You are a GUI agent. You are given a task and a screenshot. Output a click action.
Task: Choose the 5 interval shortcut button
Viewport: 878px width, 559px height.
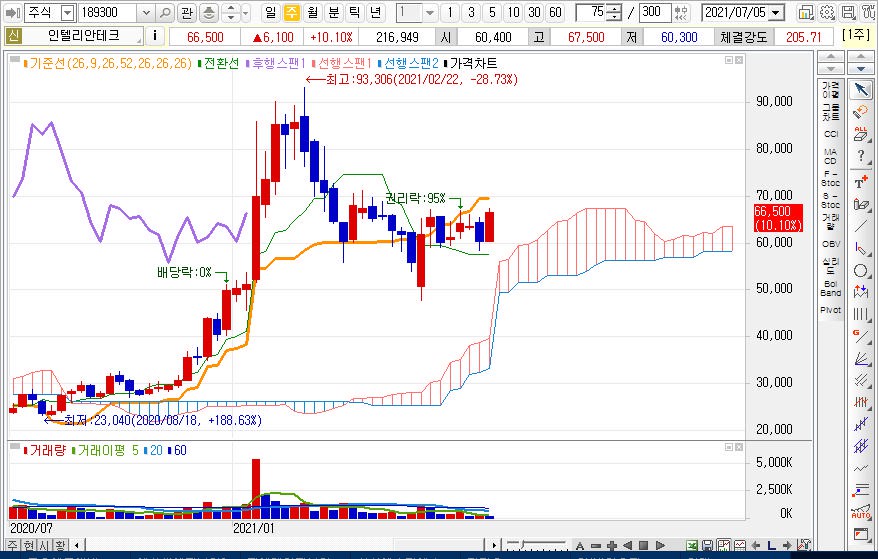[x=492, y=12]
